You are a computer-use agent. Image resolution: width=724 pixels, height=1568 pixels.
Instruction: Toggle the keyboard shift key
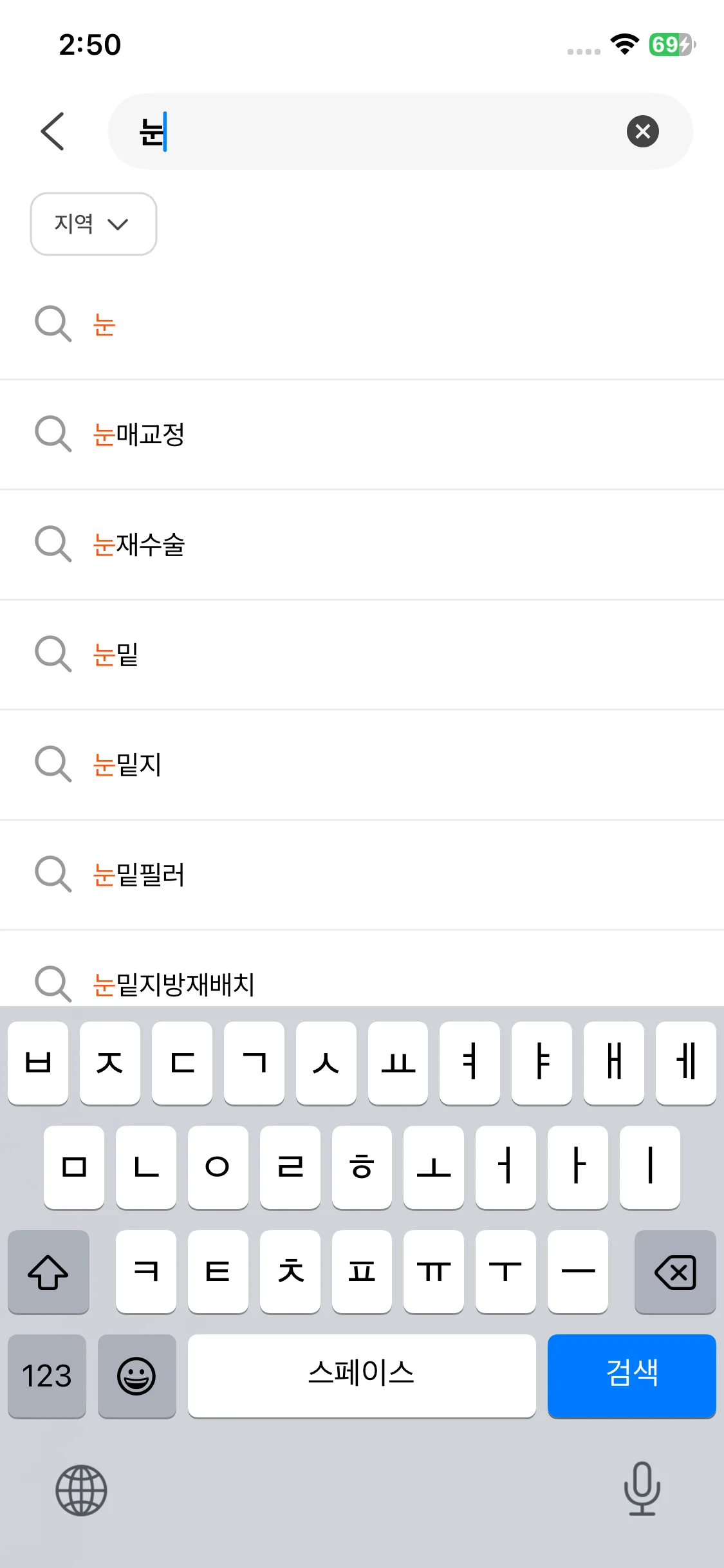pos(48,1272)
